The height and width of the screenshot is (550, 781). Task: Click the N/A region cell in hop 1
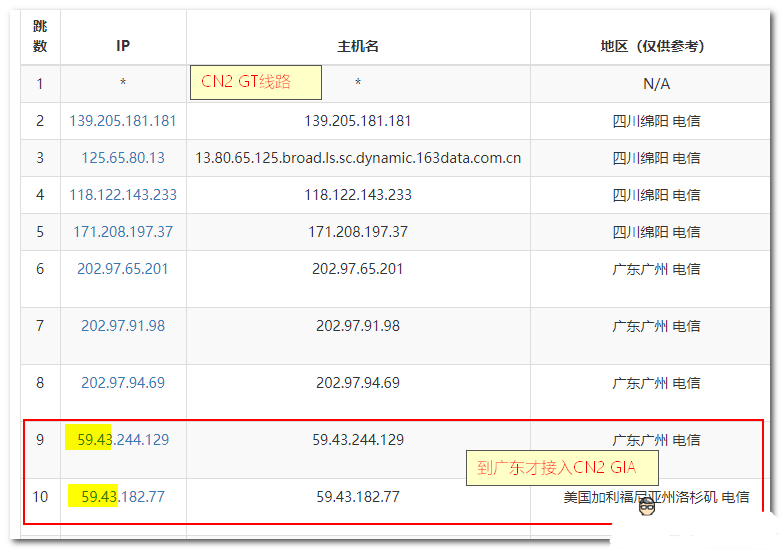pyautogui.click(x=656, y=84)
